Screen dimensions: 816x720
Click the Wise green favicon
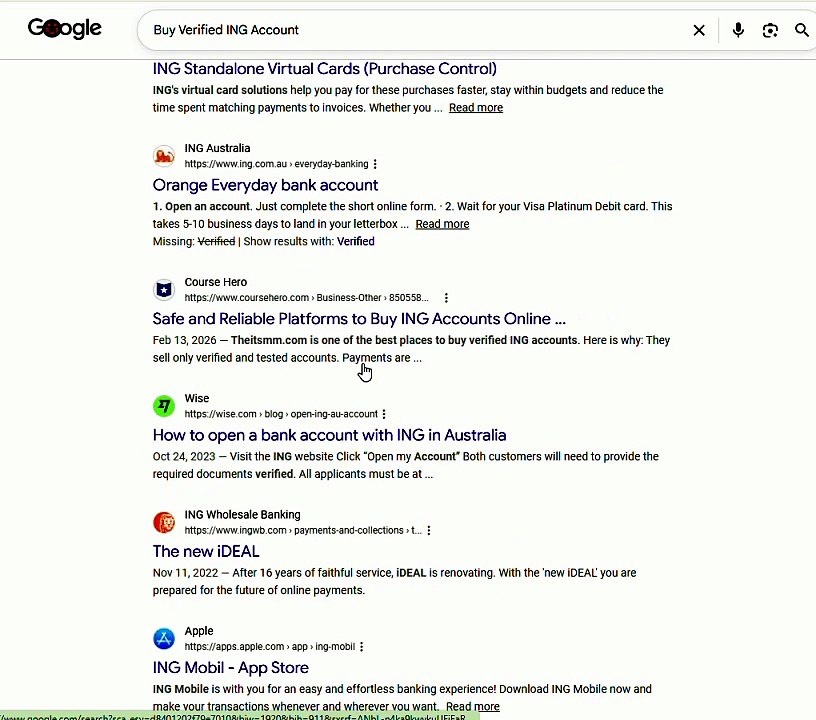click(164, 406)
